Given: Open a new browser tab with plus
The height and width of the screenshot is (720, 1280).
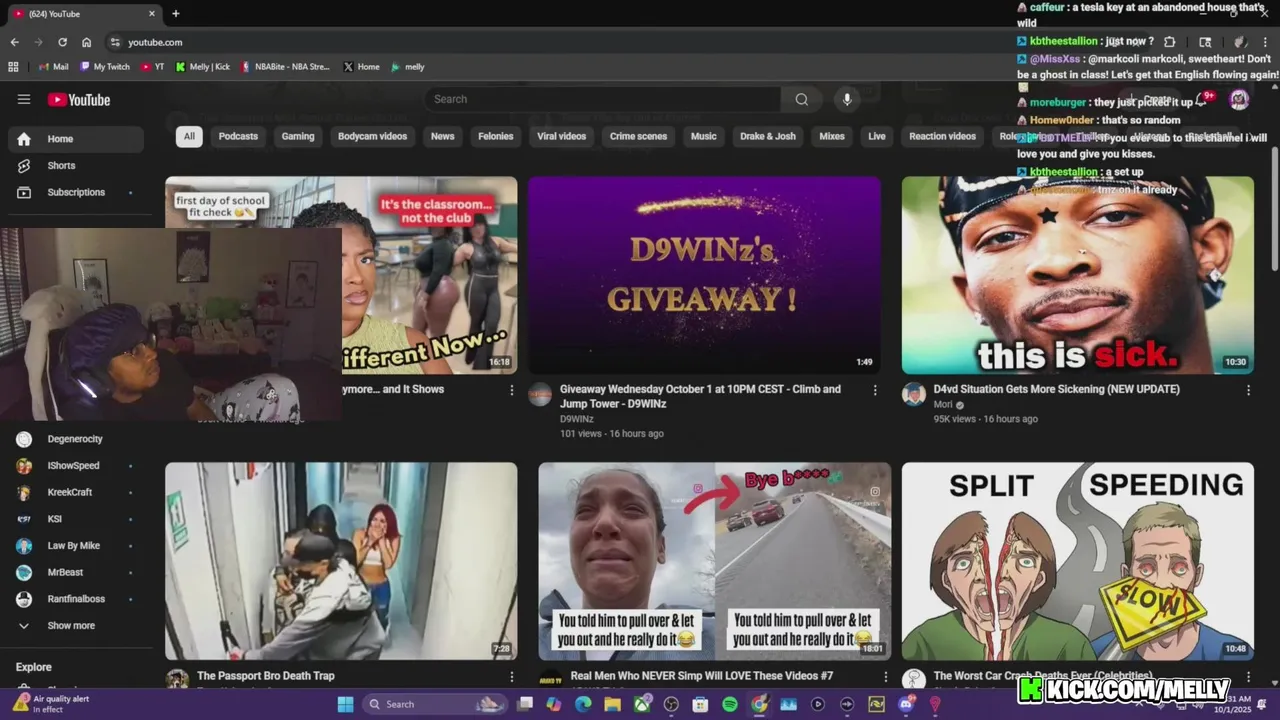Looking at the screenshot, I should click(176, 13).
